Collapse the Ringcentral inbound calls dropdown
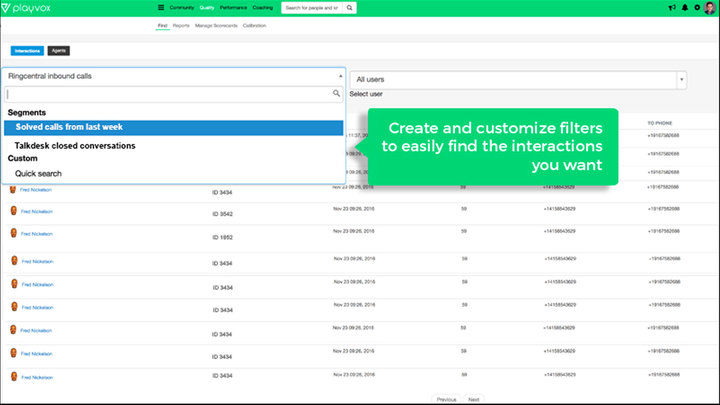 (341, 75)
